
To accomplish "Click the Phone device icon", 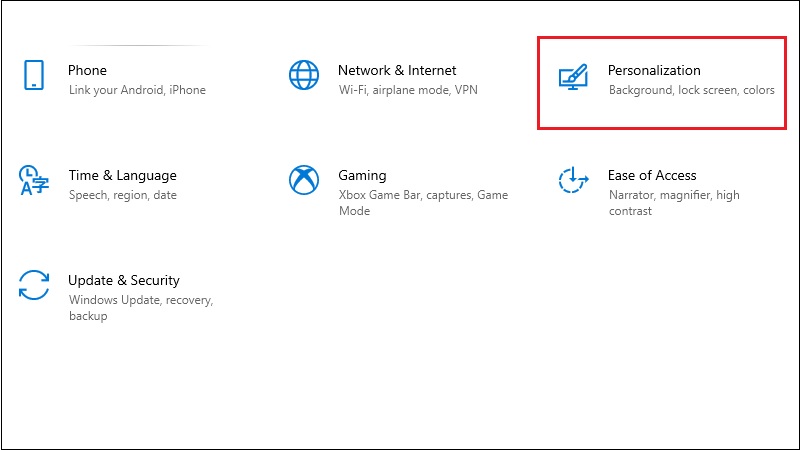I will [34, 75].
